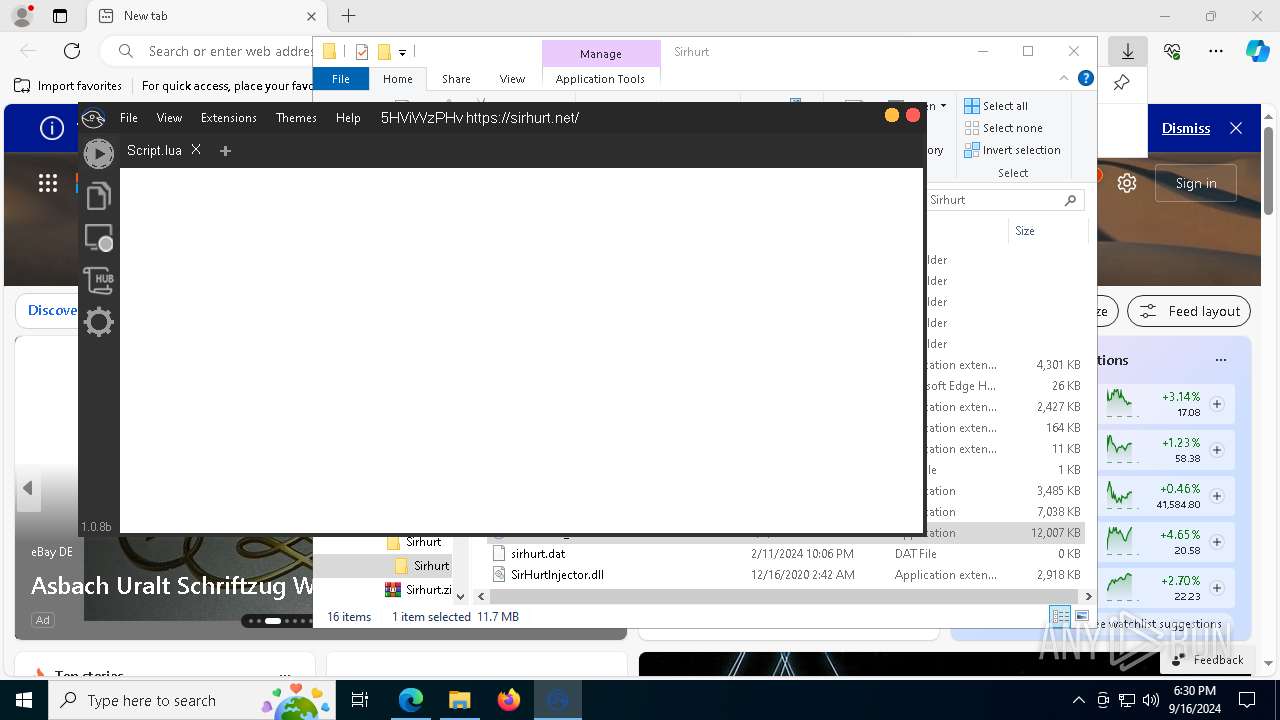Open page settings gear on new tab
The image size is (1280, 720).
[x=1127, y=183]
